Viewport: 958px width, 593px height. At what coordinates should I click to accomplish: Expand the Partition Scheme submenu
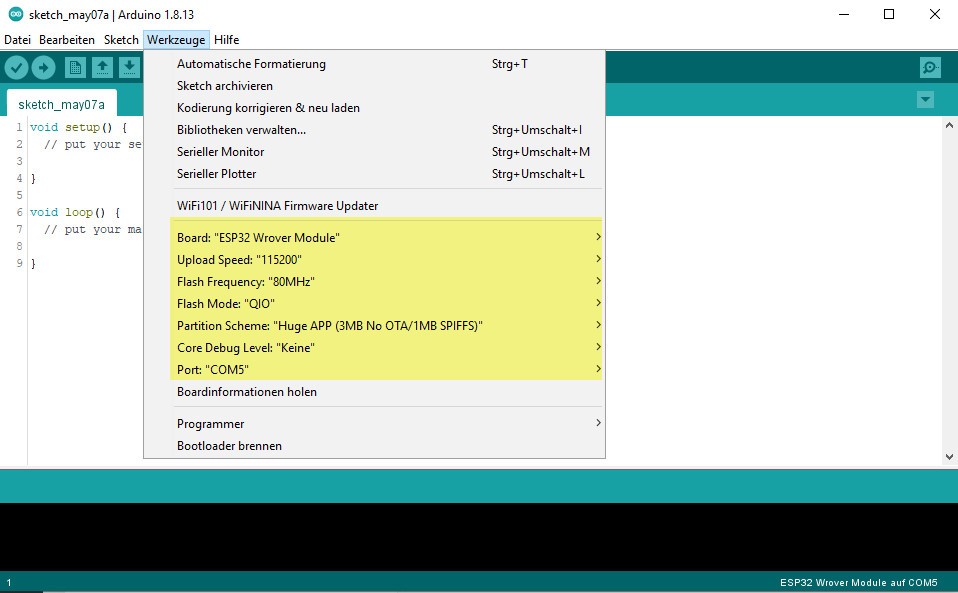click(x=388, y=326)
